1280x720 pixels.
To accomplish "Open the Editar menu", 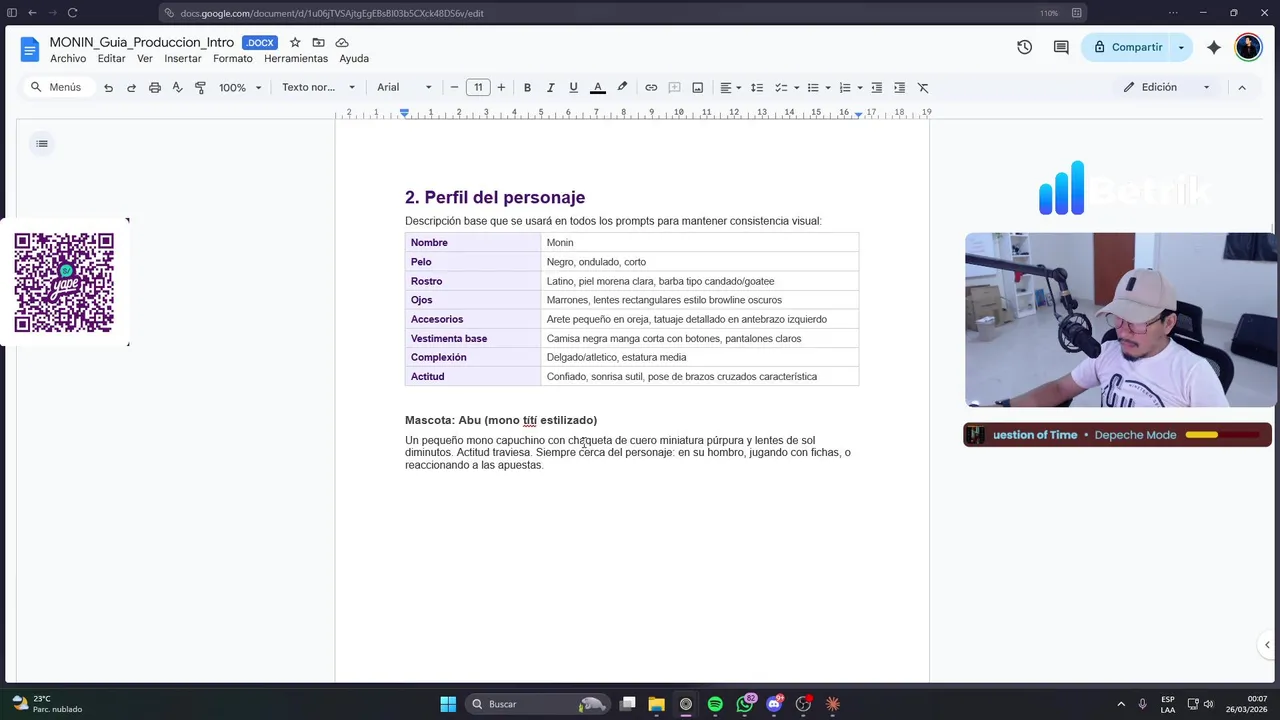I will pos(111,59).
